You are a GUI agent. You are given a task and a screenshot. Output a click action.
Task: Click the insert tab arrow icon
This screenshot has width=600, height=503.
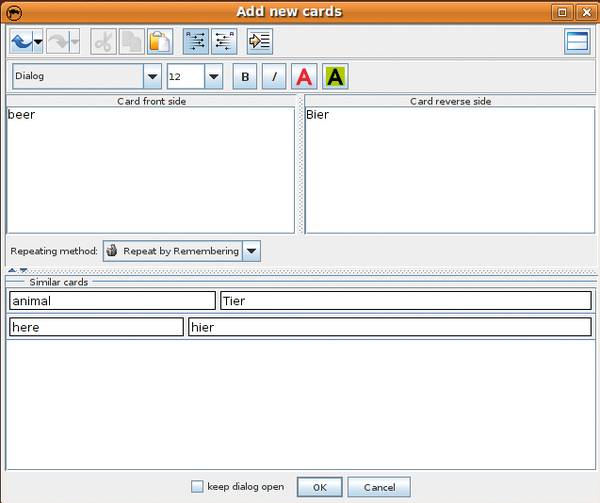(x=260, y=41)
